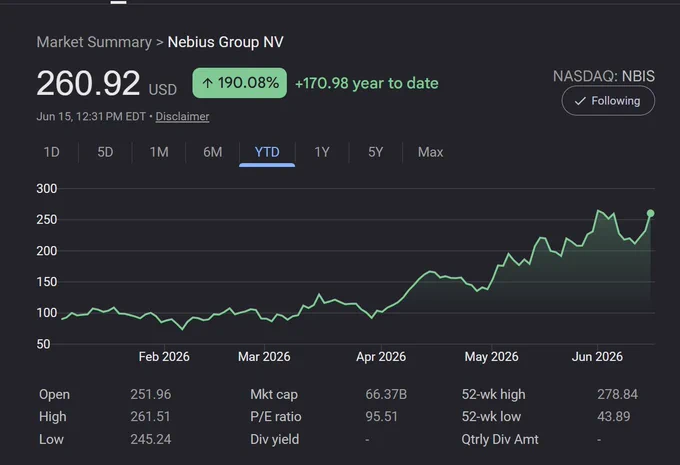Click the P/E ratio label
This screenshot has height=465, width=680.
[x=275, y=416]
